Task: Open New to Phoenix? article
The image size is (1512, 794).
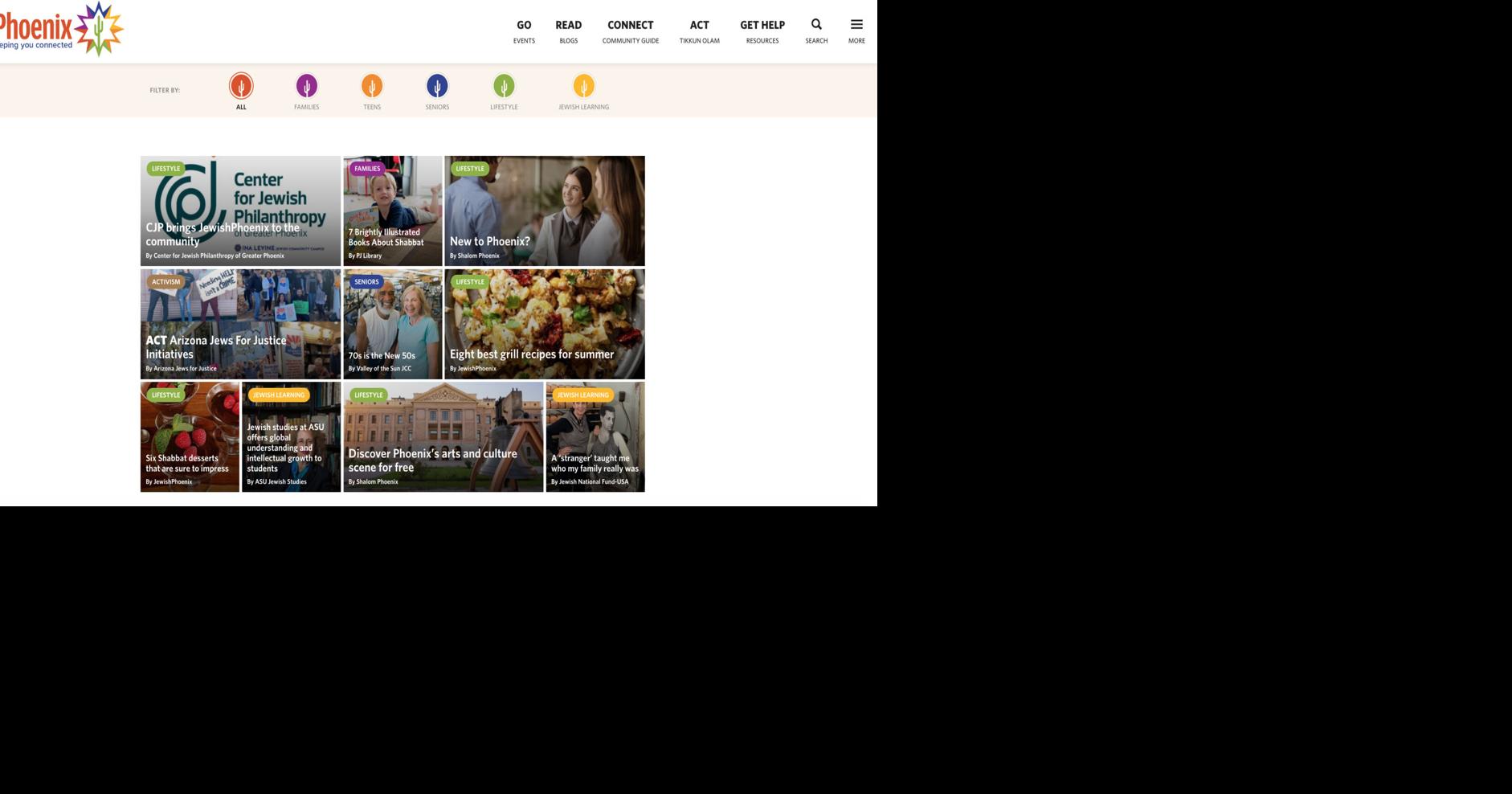Action: (x=545, y=211)
